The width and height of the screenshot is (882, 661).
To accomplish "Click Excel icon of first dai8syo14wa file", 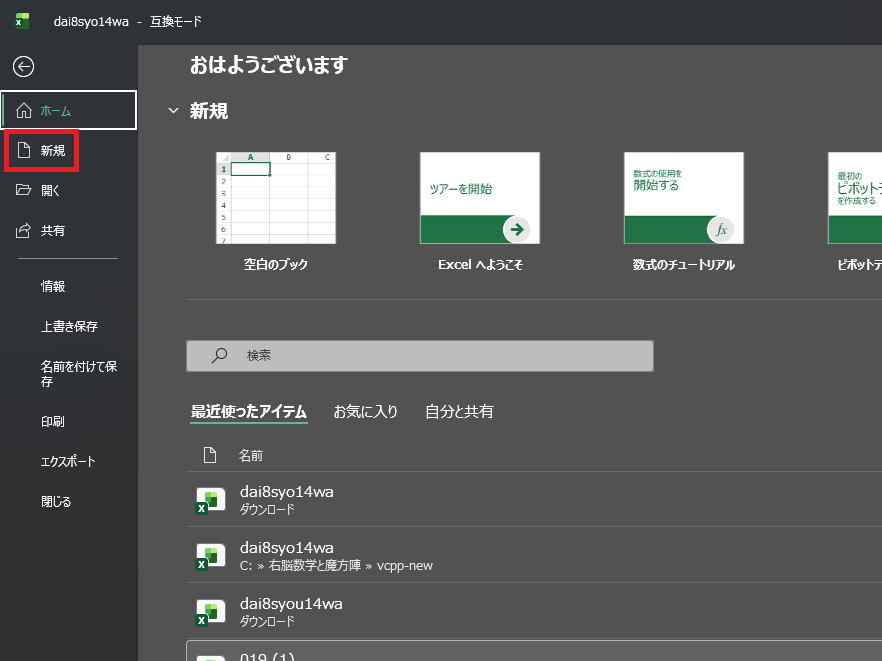I will pyautogui.click(x=210, y=499).
